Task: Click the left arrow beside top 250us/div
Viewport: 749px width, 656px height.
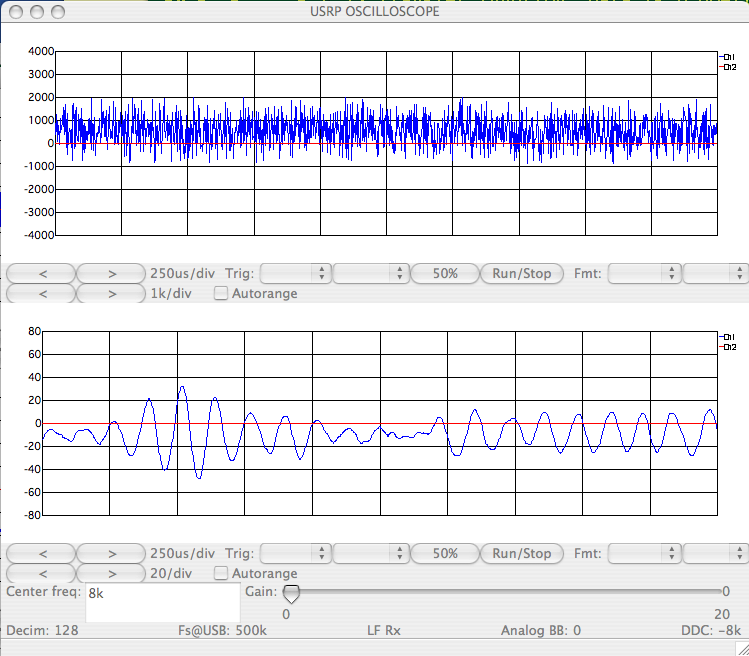Action: [41, 273]
